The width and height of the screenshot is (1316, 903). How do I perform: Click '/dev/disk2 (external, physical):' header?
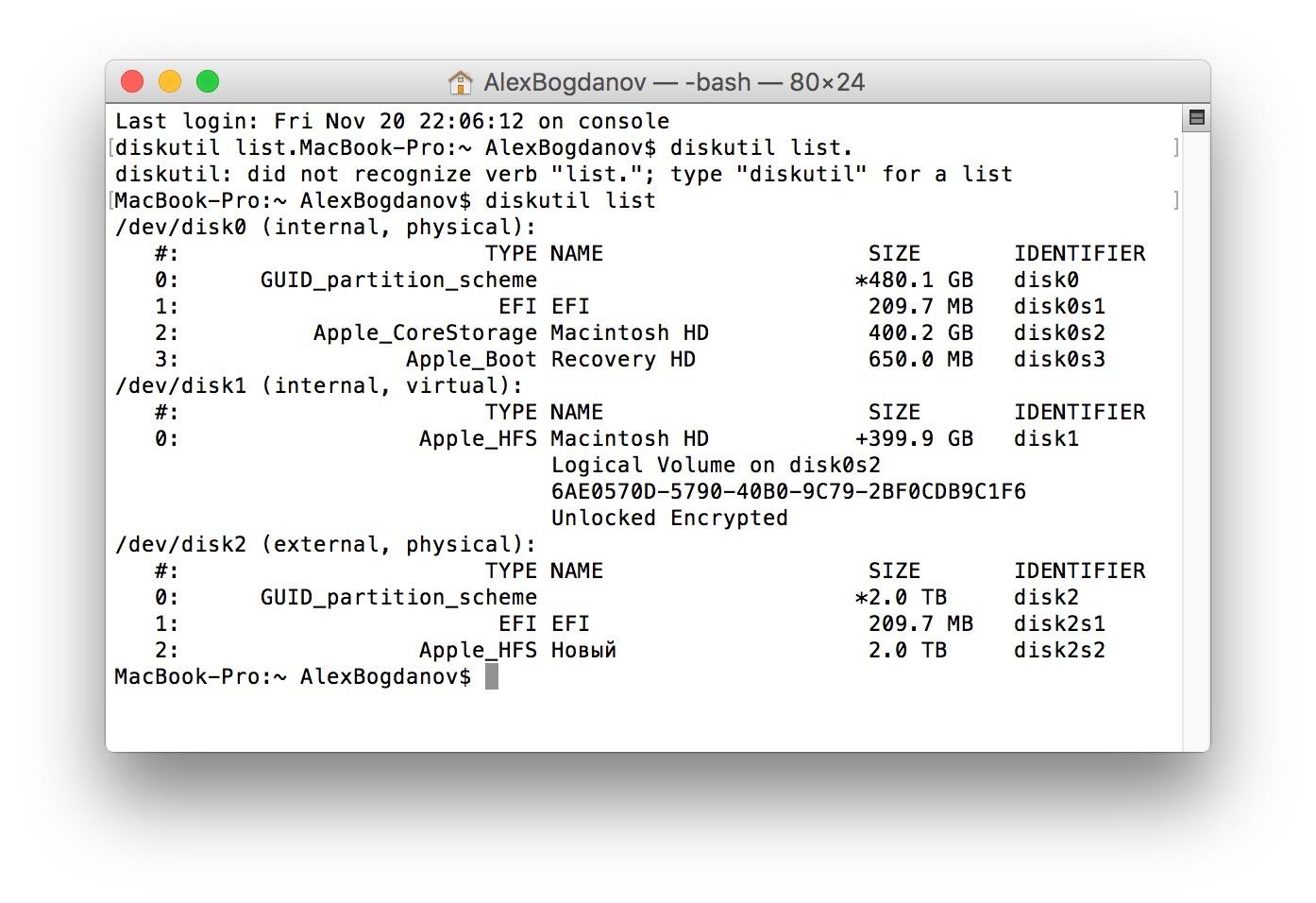click(326, 545)
